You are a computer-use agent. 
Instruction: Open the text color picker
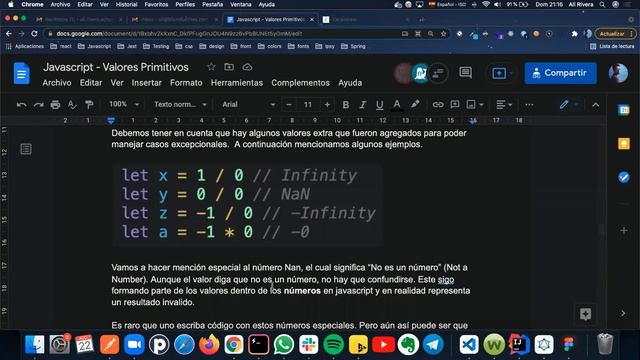click(x=397, y=105)
